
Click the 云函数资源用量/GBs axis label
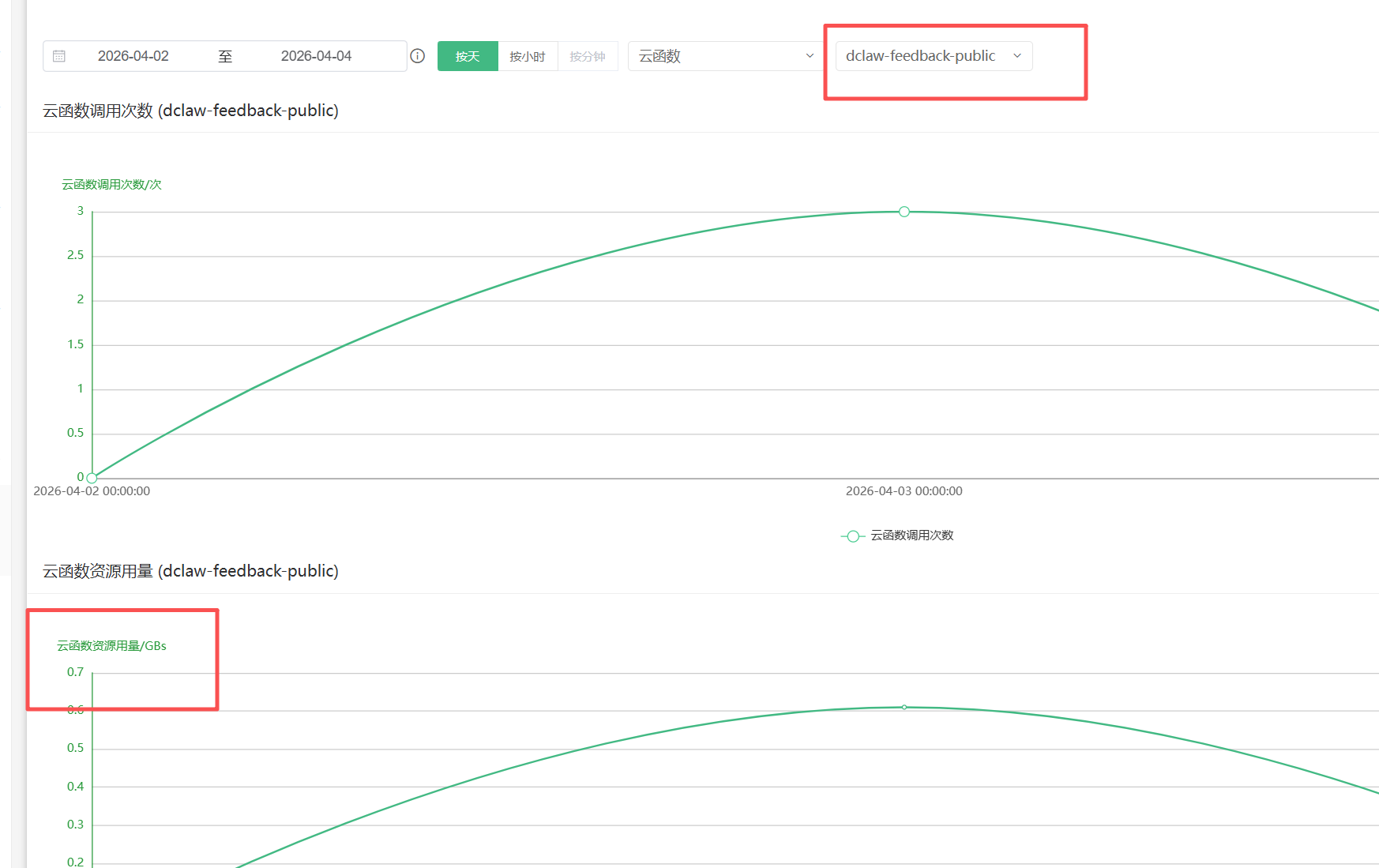111,646
